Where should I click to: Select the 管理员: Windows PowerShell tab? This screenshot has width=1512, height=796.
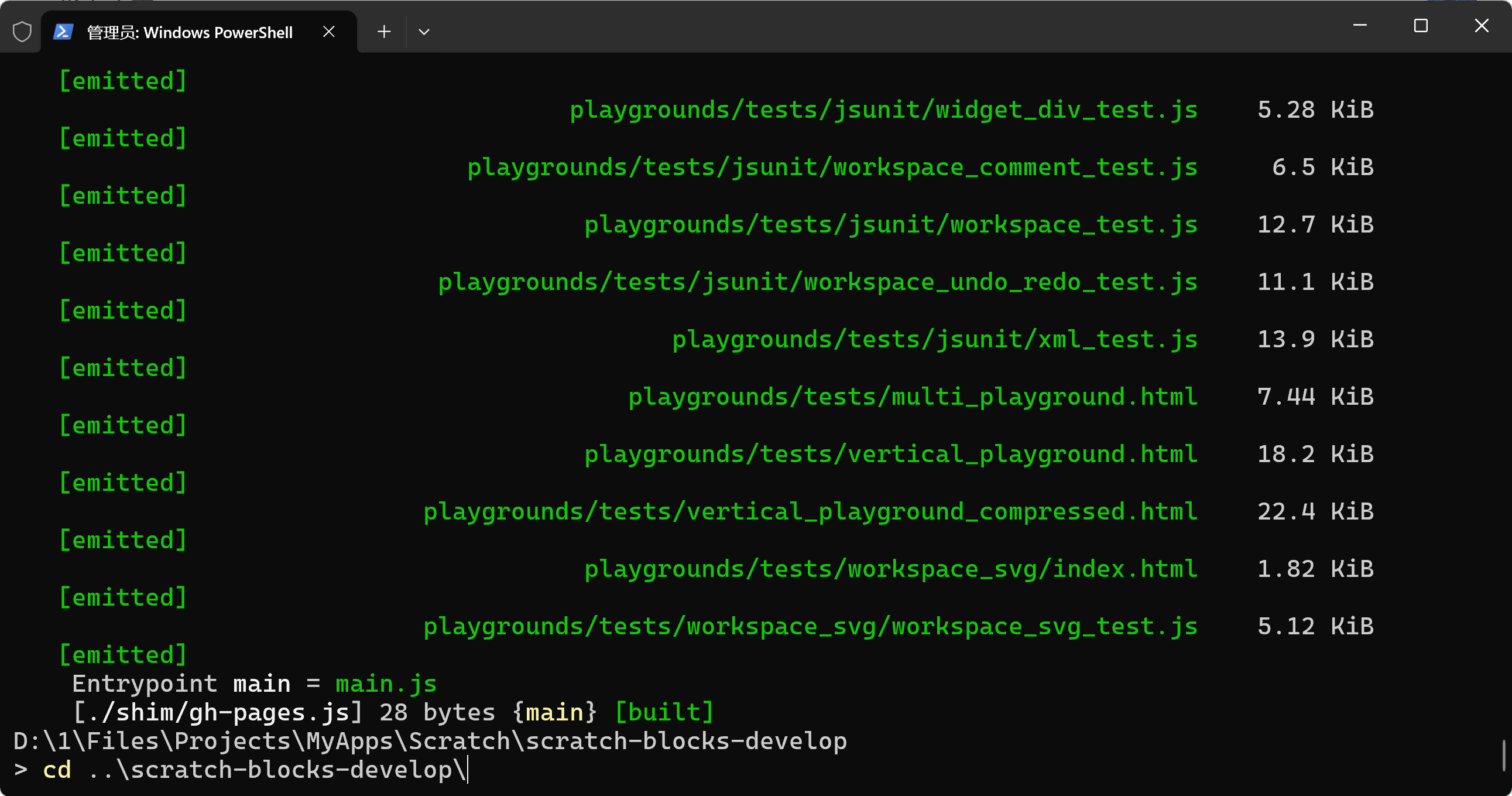pyautogui.click(x=189, y=32)
